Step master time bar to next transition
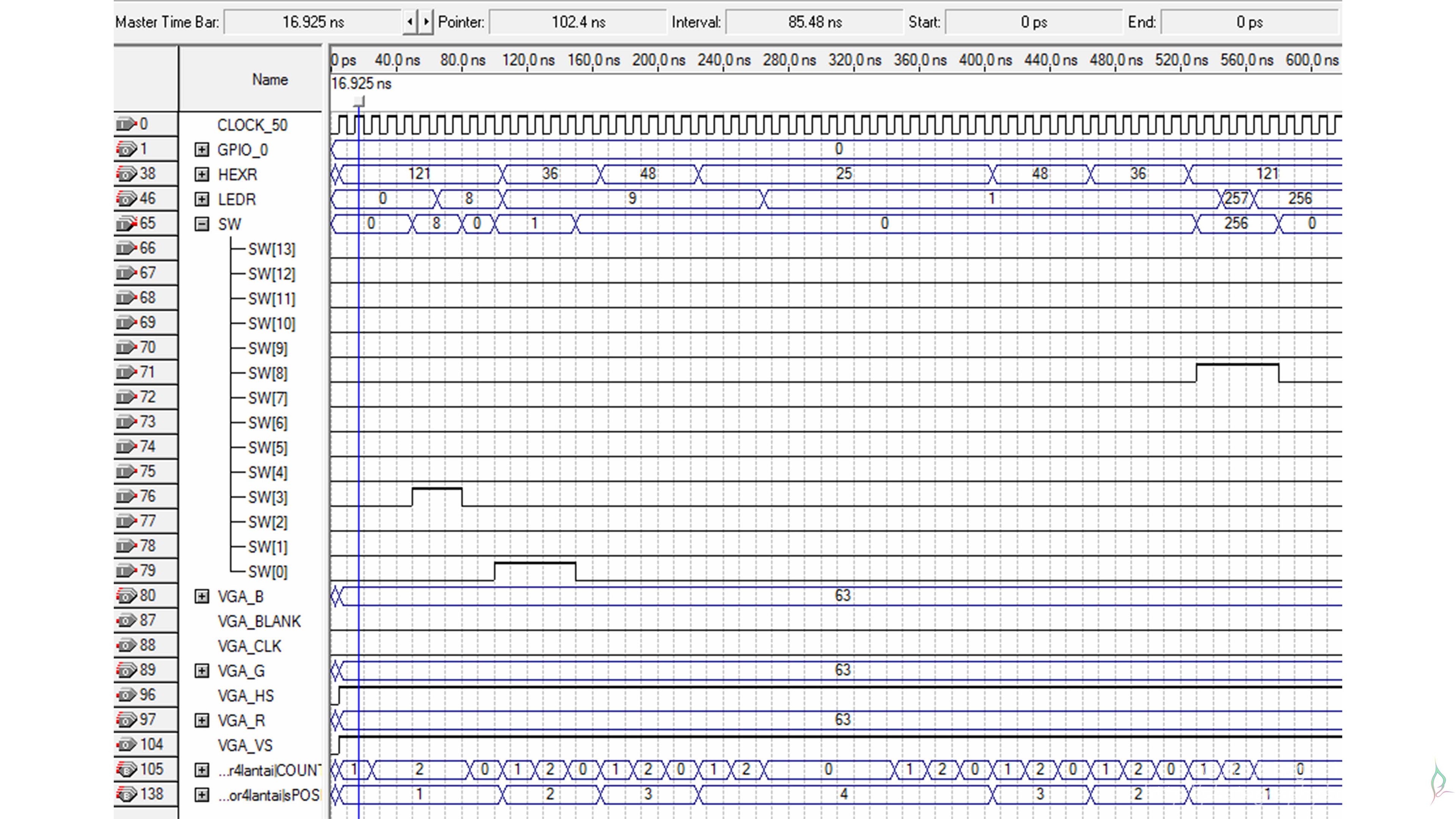The width and height of the screenshot is (1456, 819). (x=426, y=22)
